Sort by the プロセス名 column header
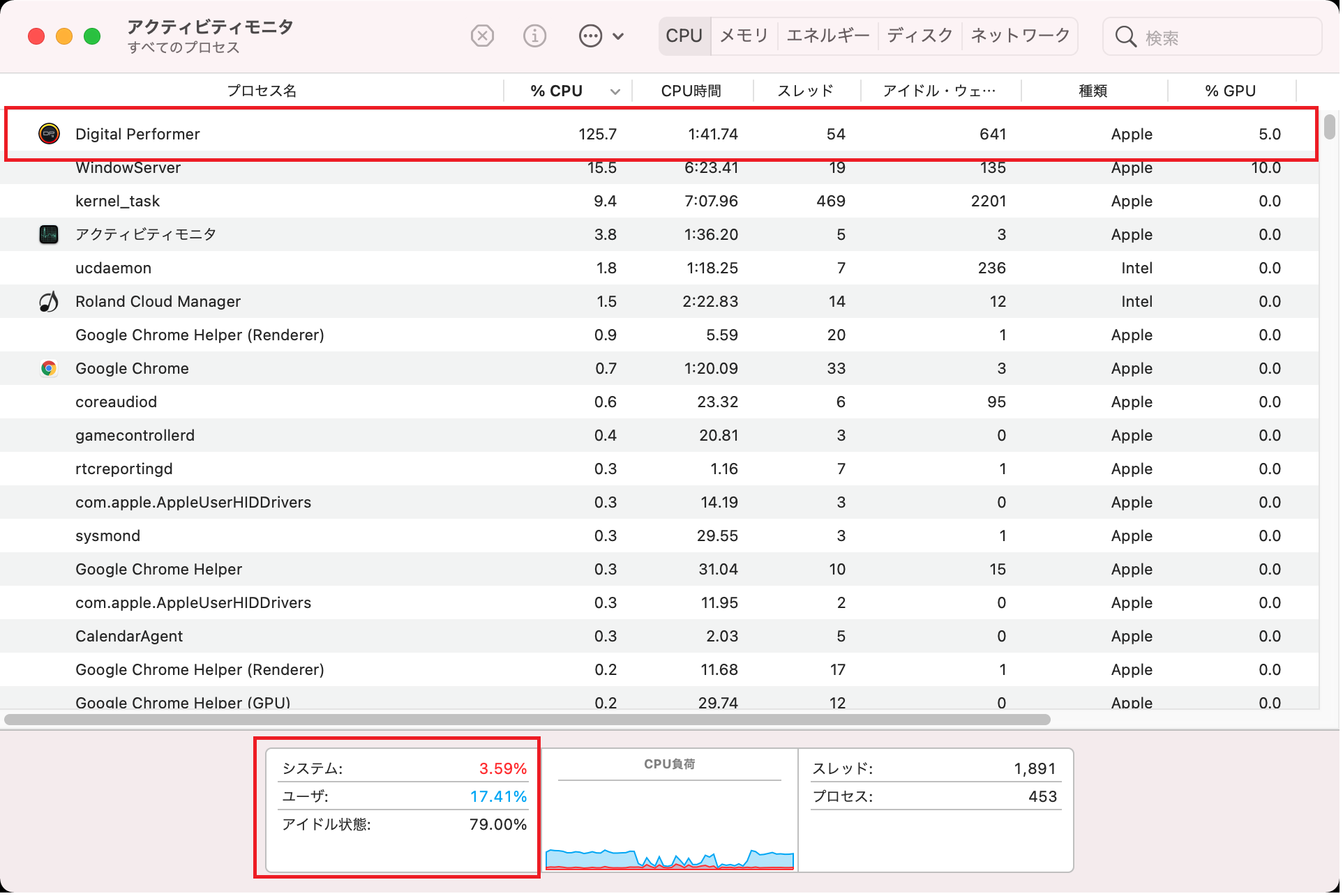The width and height of the screenshot is (1343, 896). pyautogui.click(x=262, y=91)
